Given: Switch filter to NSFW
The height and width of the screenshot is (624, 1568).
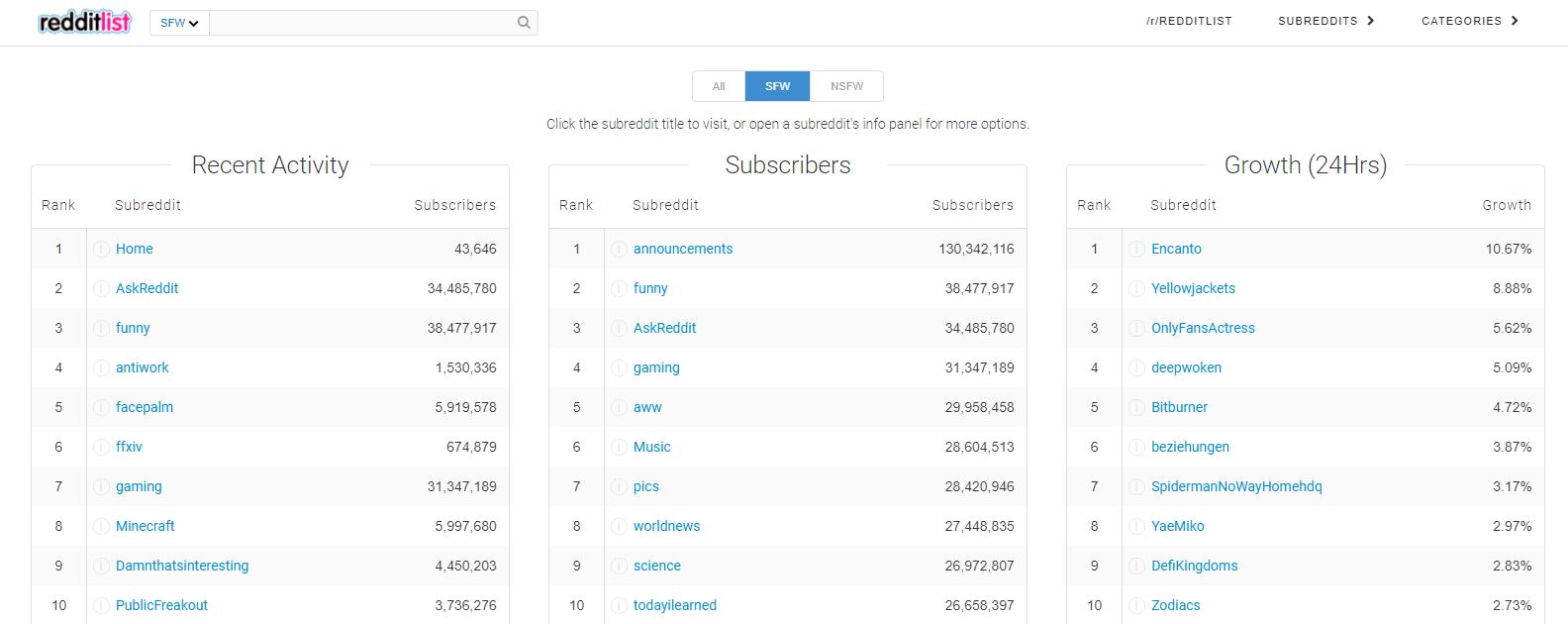Looking at the screenshot, I should point(846,86).
